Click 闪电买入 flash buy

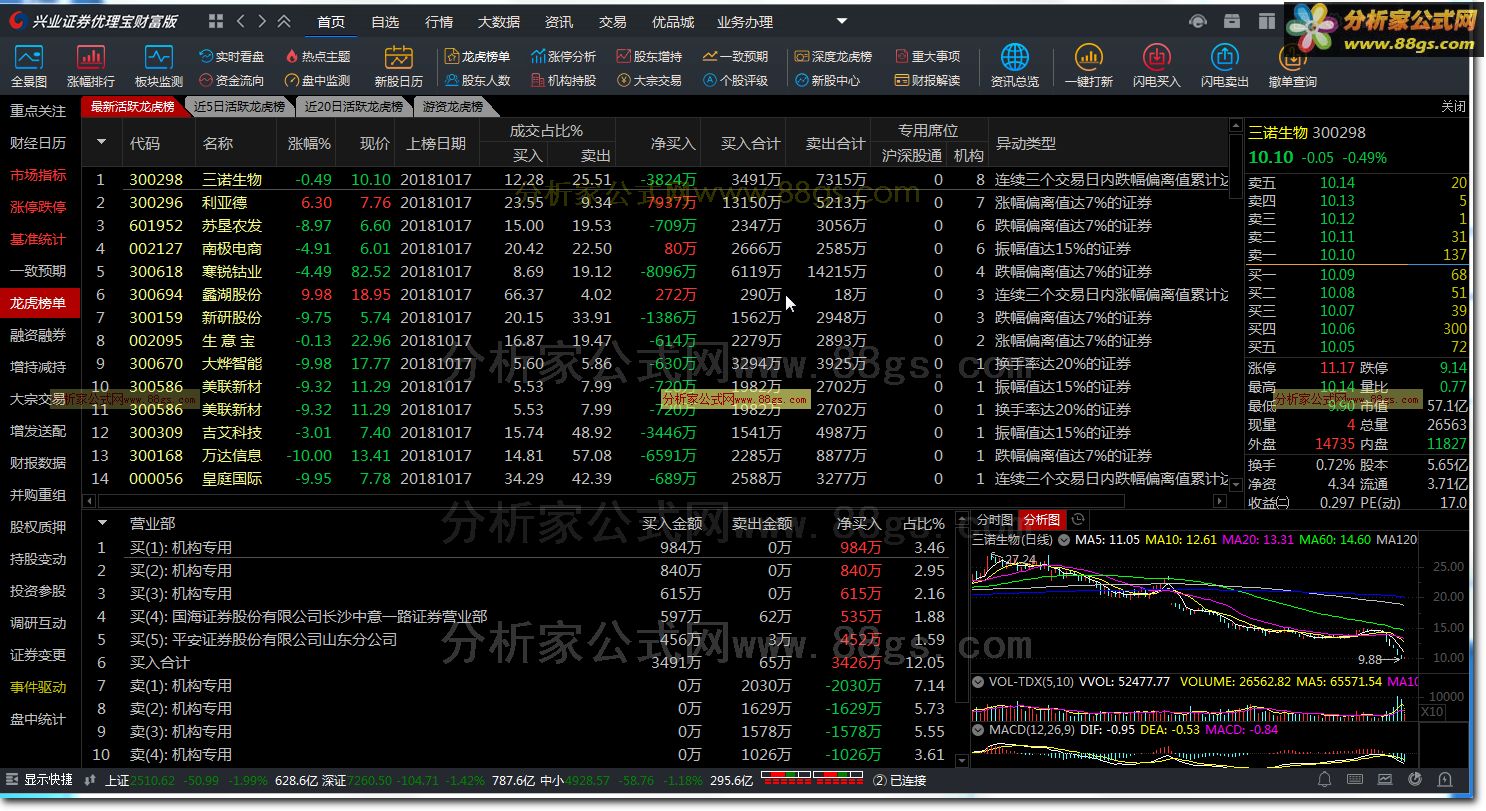pyautogui.click(x=1157, y=66)
